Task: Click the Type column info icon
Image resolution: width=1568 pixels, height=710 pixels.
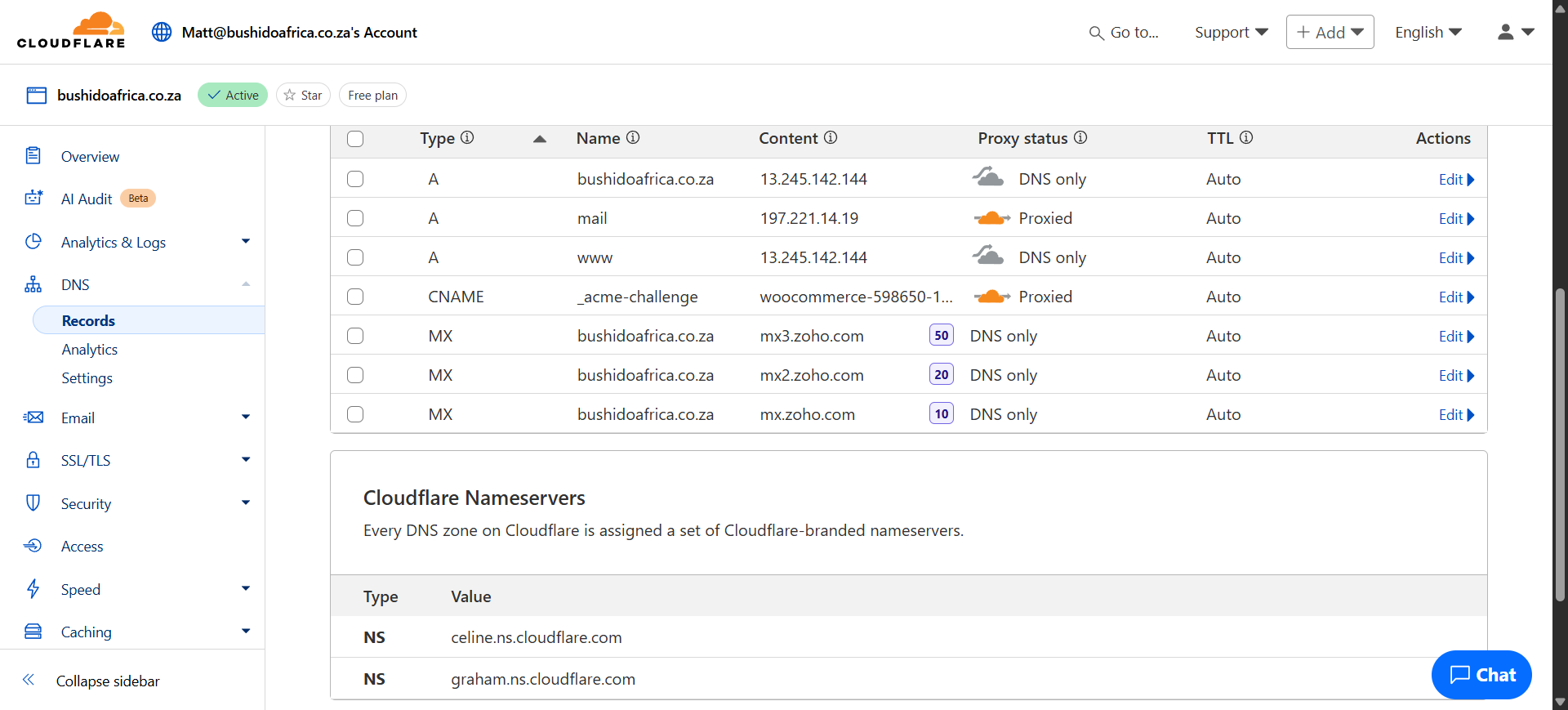Action: click(x=467, y=137)
